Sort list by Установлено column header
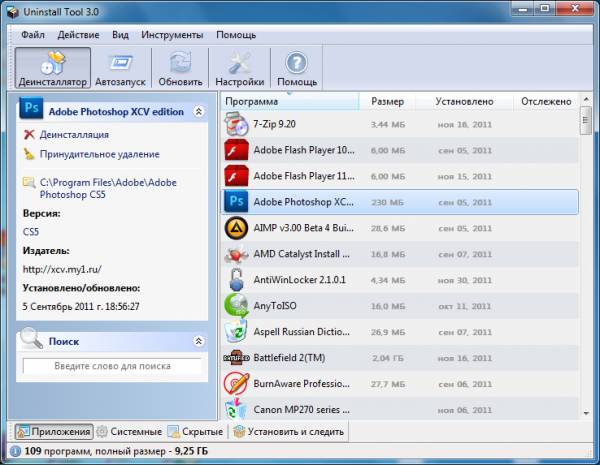 464,101
